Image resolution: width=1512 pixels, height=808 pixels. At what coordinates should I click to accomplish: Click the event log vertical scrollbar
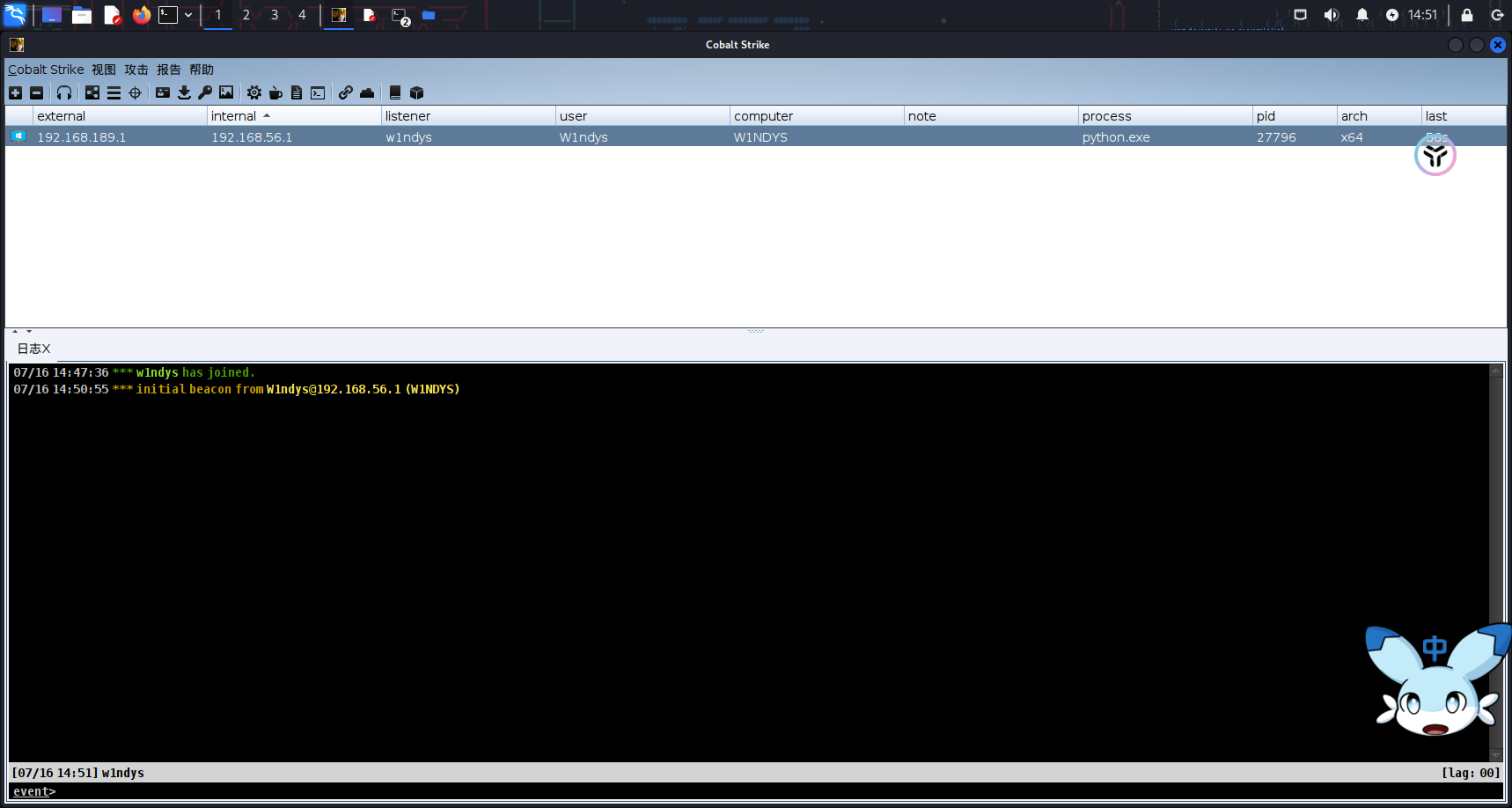(x=1495, y=563)
